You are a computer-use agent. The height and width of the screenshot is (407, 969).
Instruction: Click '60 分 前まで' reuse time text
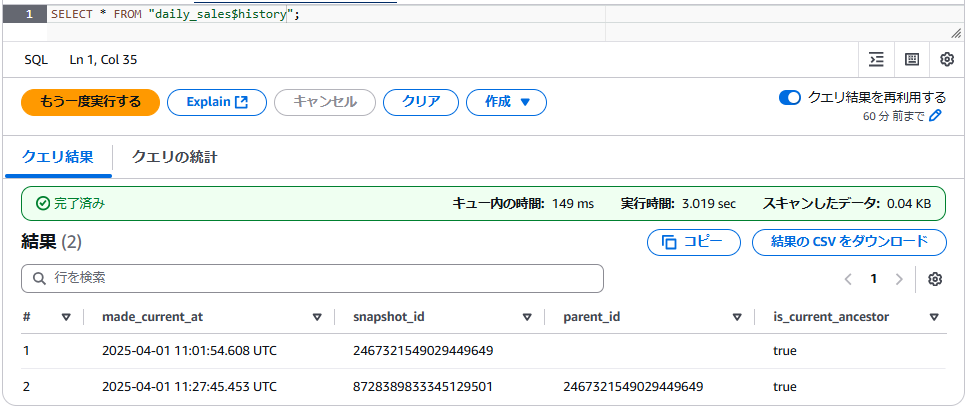894,115
